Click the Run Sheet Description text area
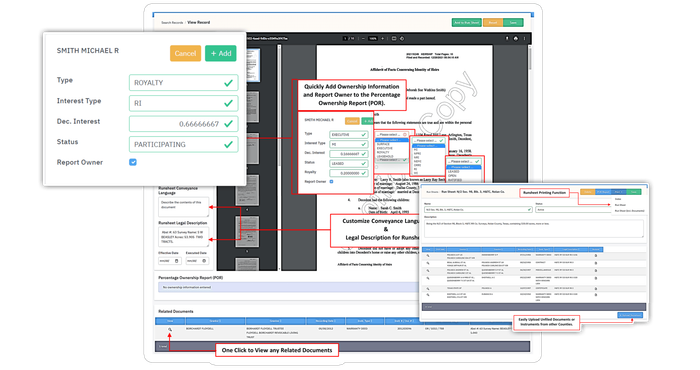Viewport: 700px width, 370px height. [534, 229]
